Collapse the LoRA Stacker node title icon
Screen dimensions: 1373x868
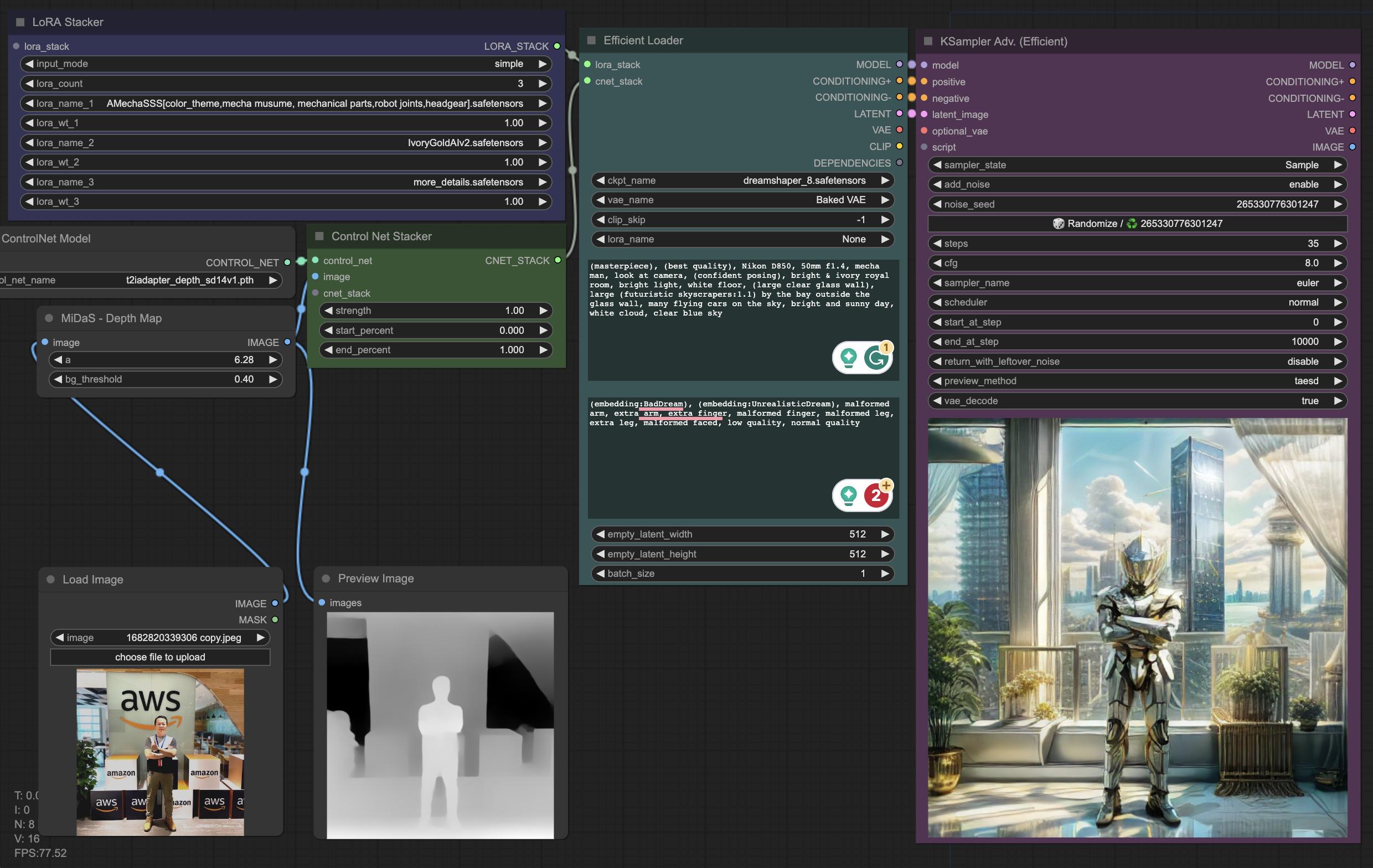tap(20, 22)
